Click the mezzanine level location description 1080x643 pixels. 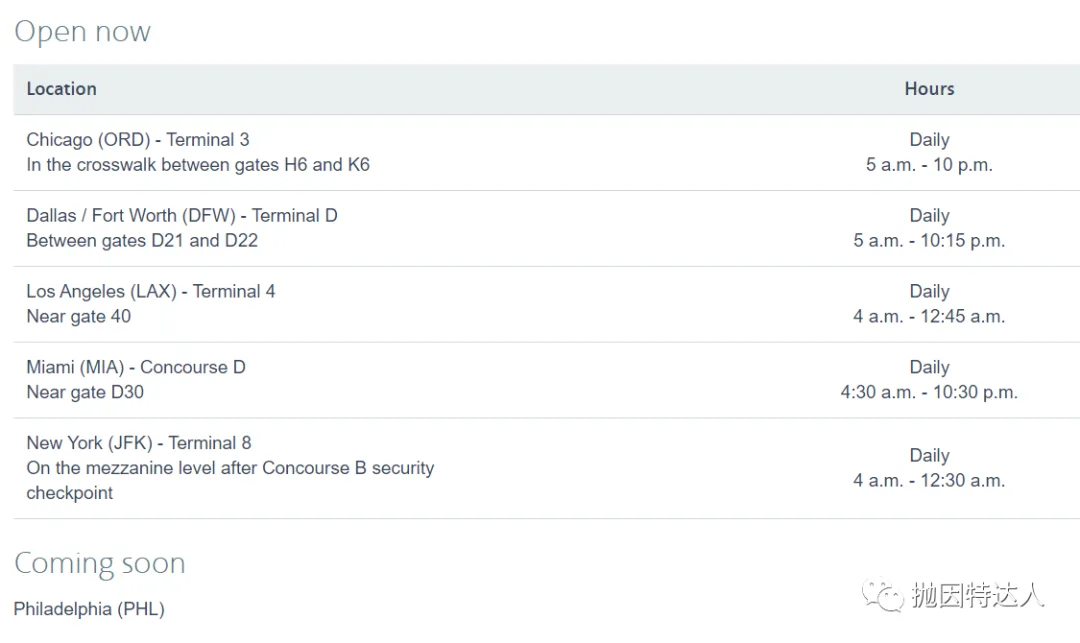pos(230,481)
